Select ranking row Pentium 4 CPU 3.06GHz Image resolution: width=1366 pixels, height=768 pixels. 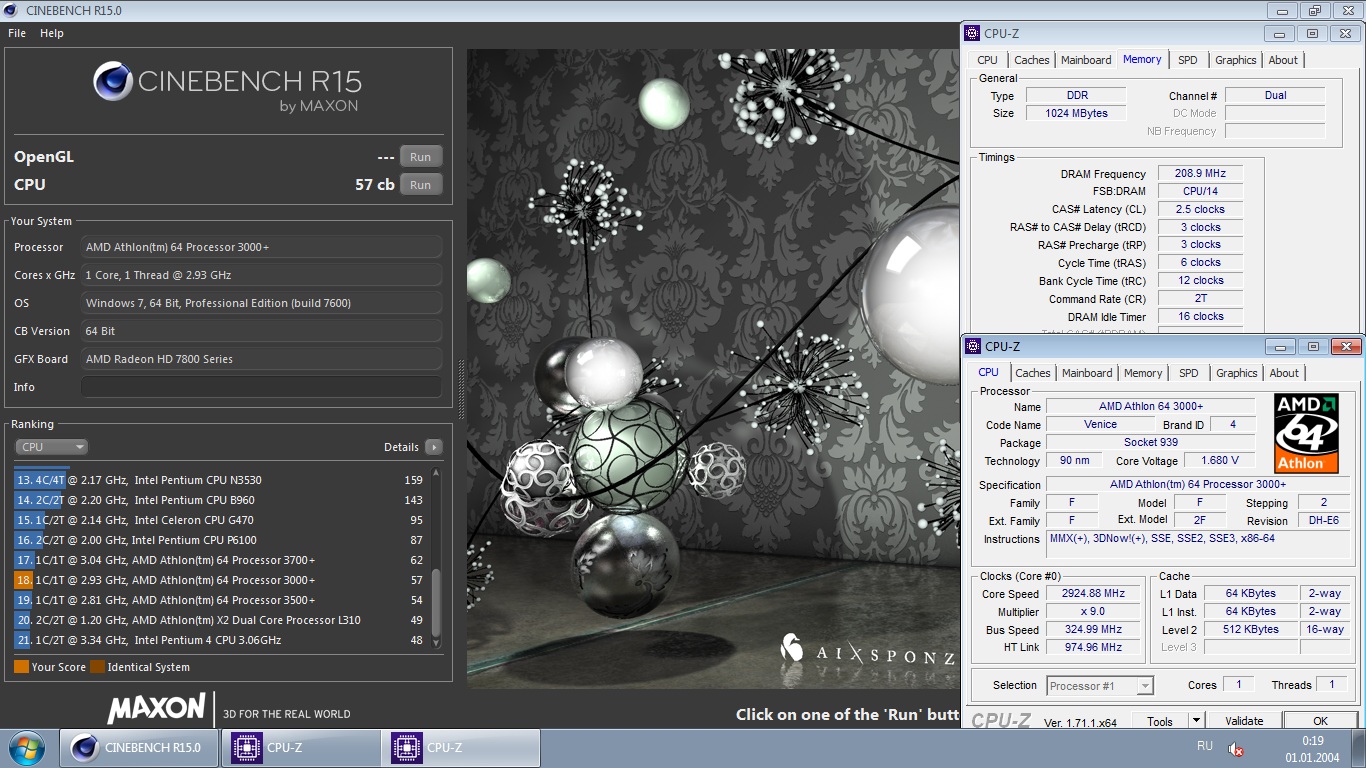[220, 640]
